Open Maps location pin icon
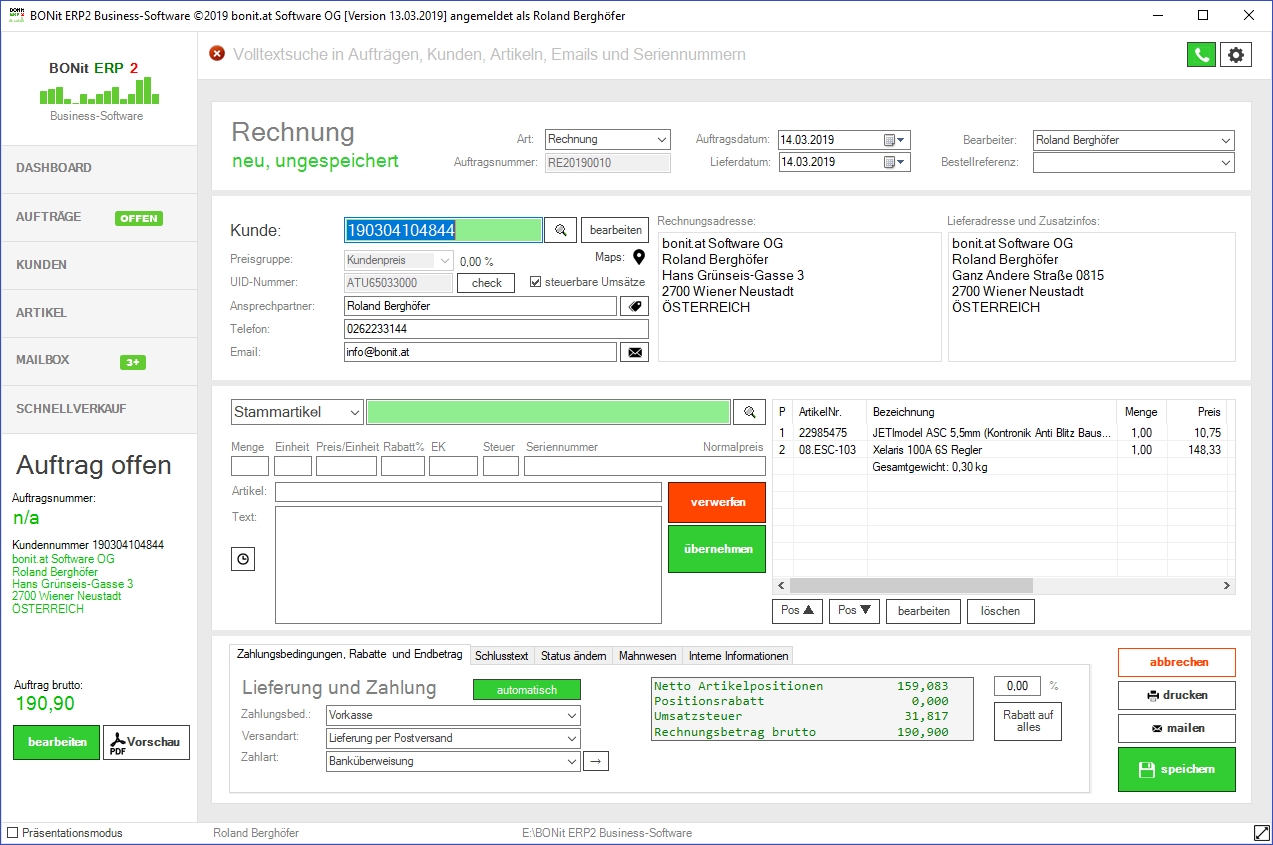1273x845 pixels. point(639,258)
